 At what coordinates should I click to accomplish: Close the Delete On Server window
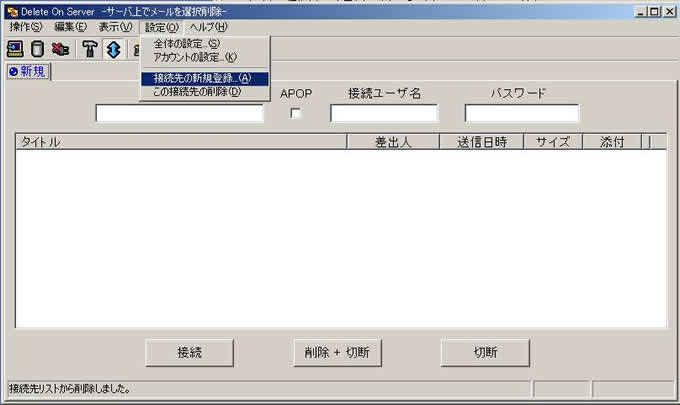[669, 12]
